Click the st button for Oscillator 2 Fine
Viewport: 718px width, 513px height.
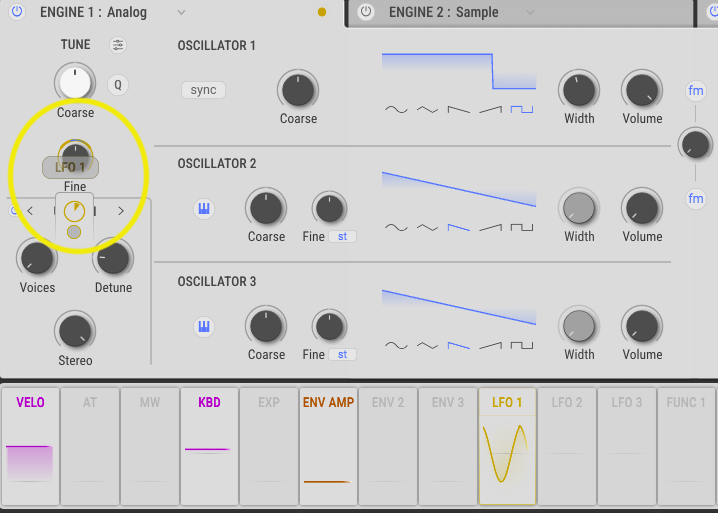point(343,237)
